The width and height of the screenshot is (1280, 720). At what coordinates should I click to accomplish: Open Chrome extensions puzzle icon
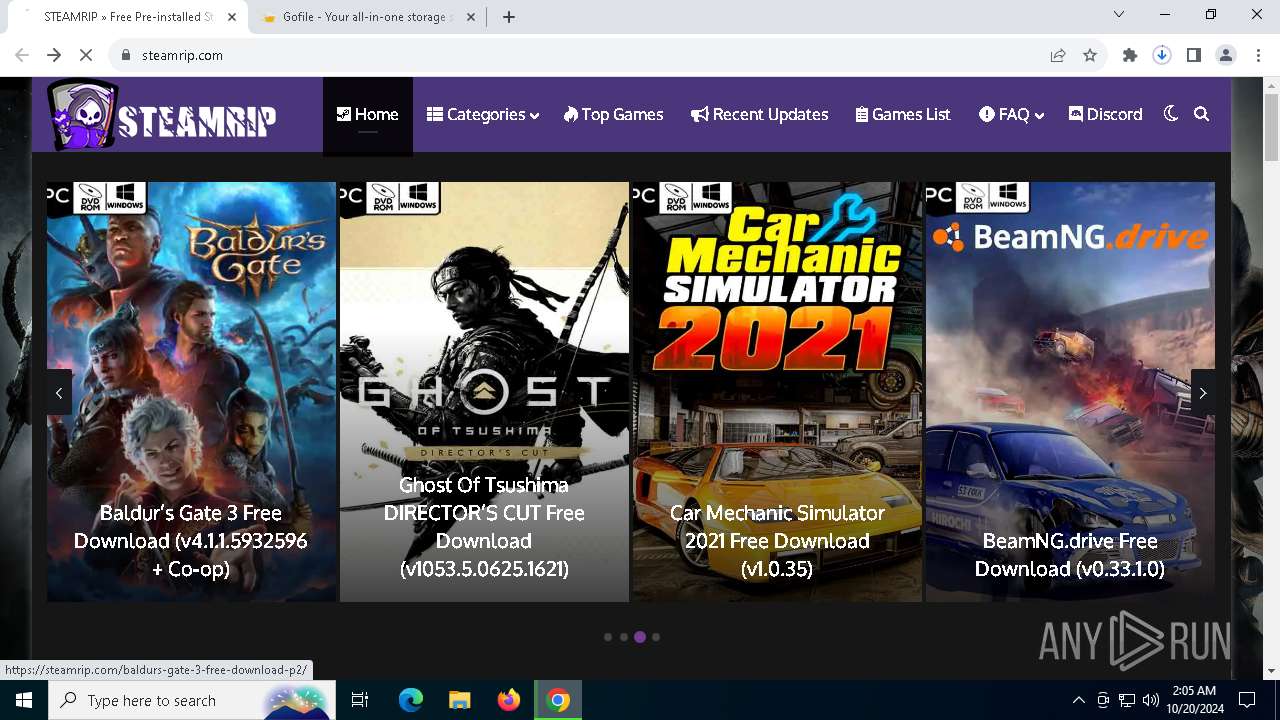(1130, 55)
